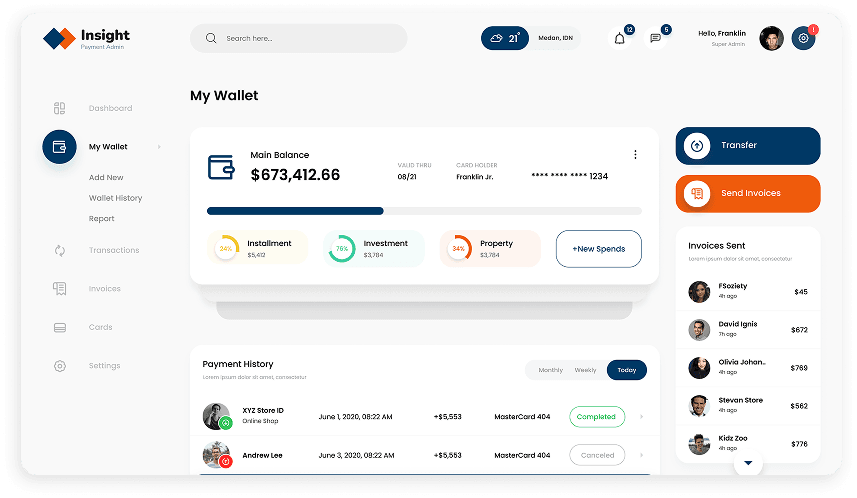Viewport: 857px width, 498px height.
Task: Switch Payment History to Weekly
Action: point(585,370)
